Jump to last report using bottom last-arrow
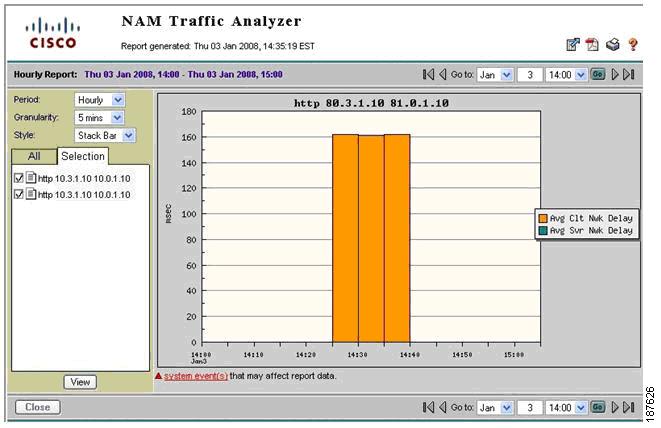 (x=629, y=407)
